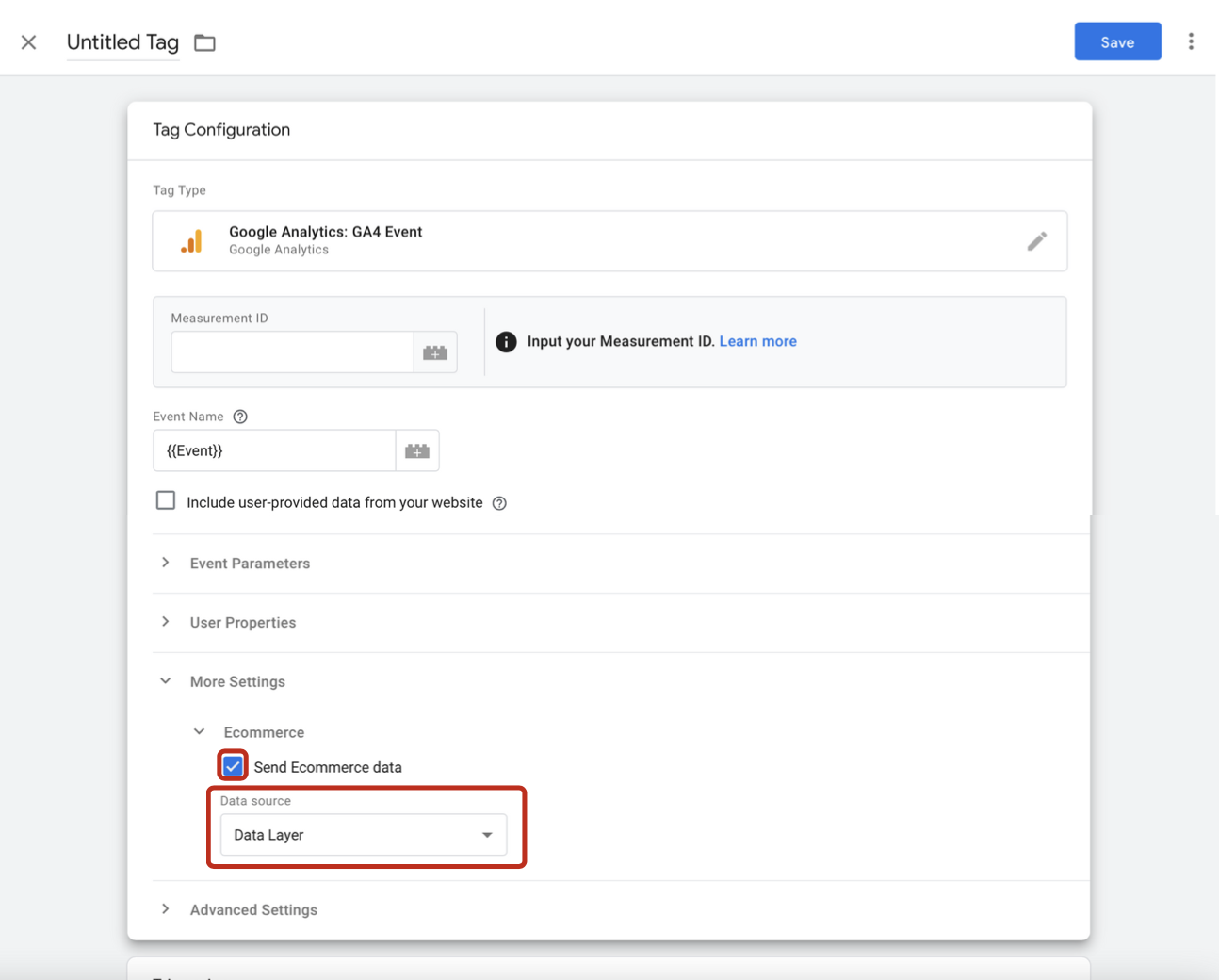1219x980 pixels.
Task: Click the info icon beside Measurement ID hint
Action: [506, 341]
